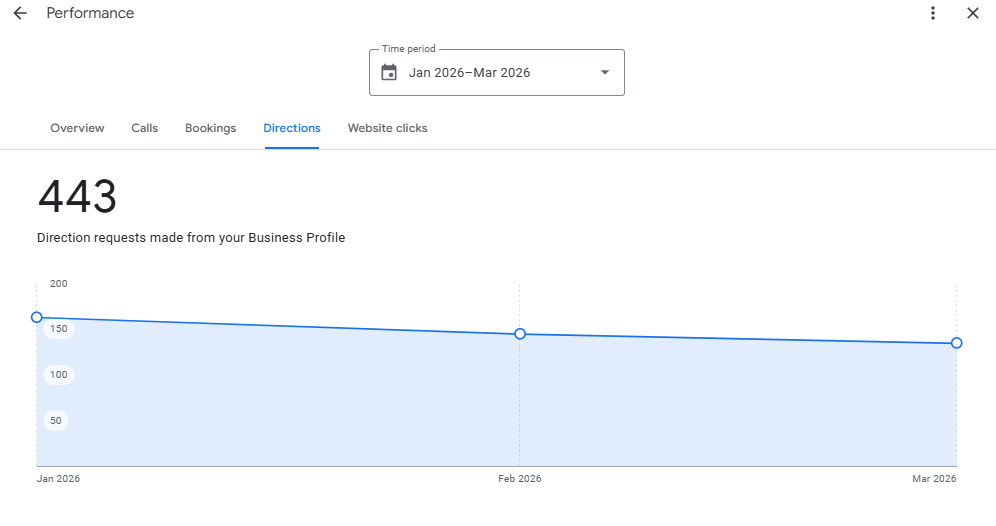Click the 100 y-axis label
The width and height of the screenshot is (996, 526).
click(x=58, y=374)
